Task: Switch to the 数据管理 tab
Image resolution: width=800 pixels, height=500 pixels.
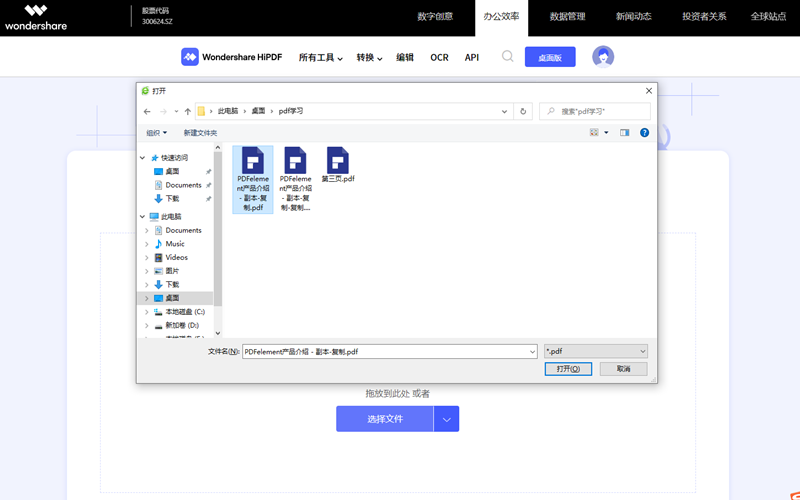Action: point(567,17)
